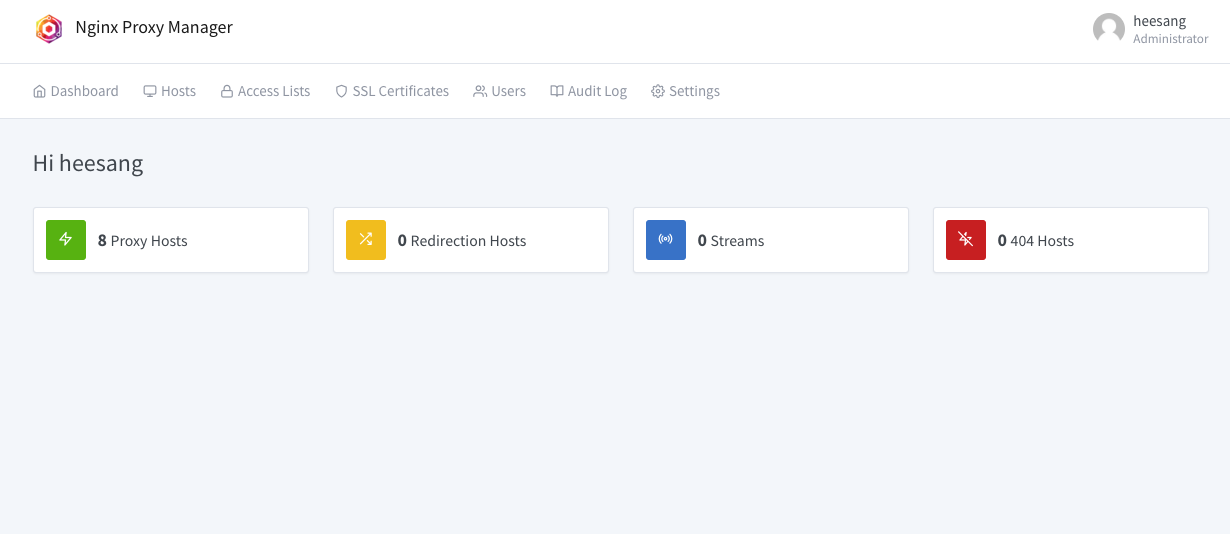
Task: Click the heesang username label
Action: (1160, 21)
